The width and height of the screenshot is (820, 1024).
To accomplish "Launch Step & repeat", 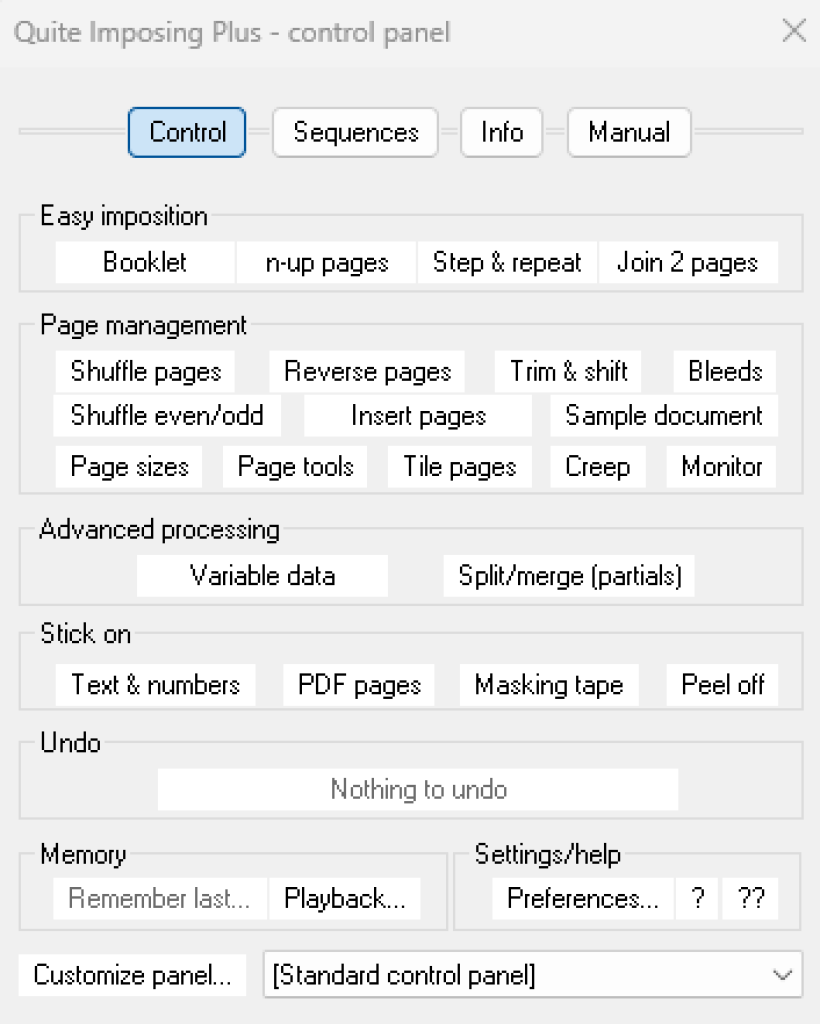I will pos(507,263).
